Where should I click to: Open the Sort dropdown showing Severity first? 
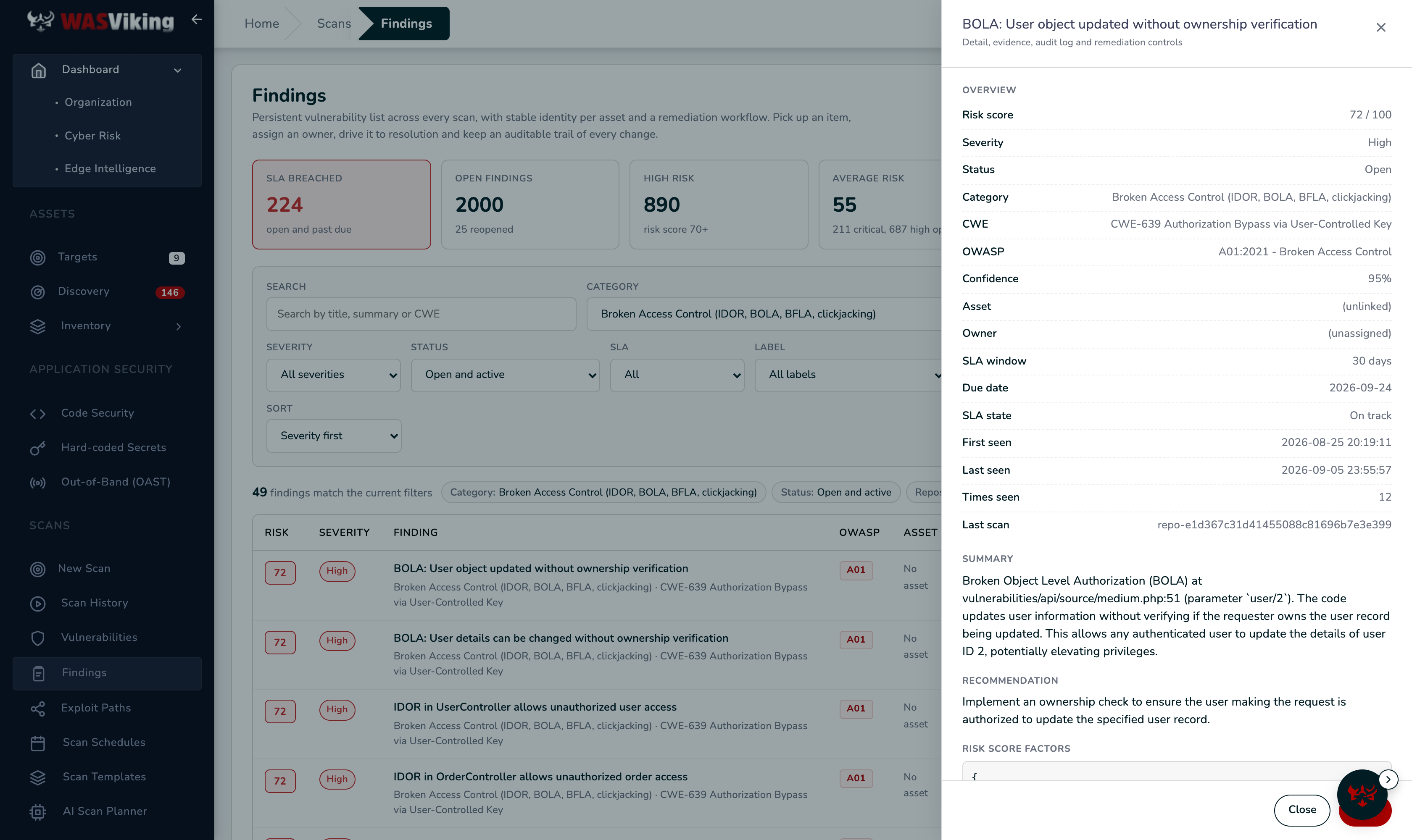pos(334,436)
